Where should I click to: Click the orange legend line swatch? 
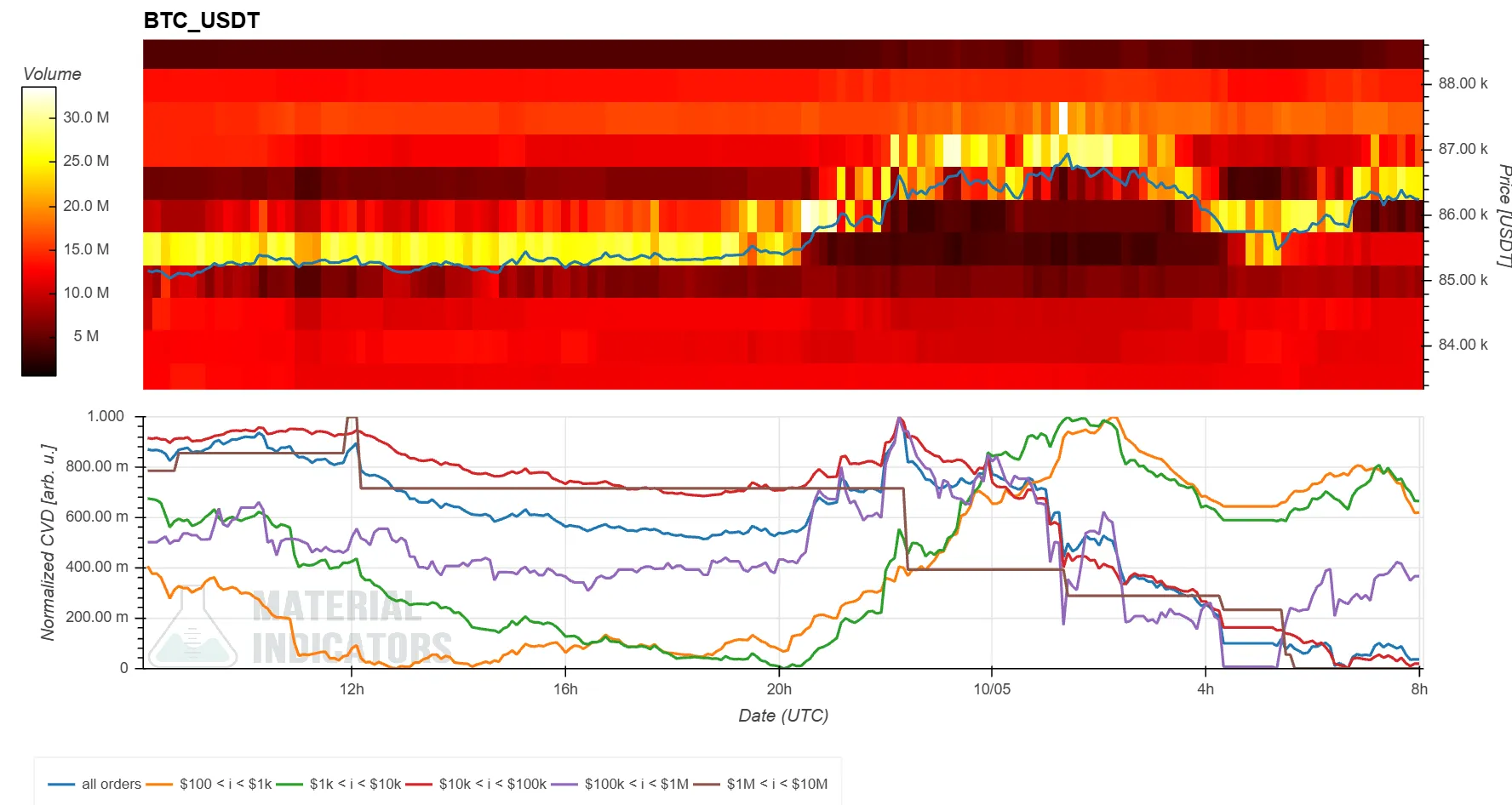(160, 784)
